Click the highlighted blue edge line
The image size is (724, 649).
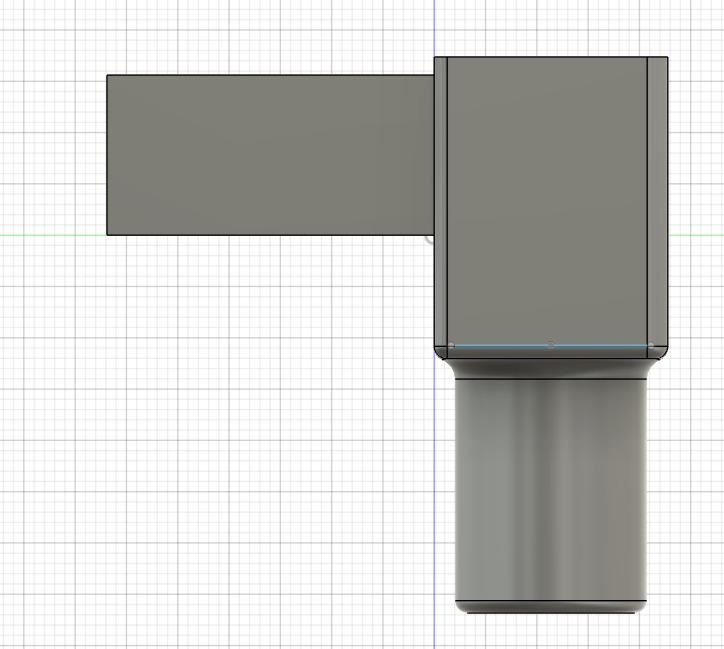coord(551,345)
